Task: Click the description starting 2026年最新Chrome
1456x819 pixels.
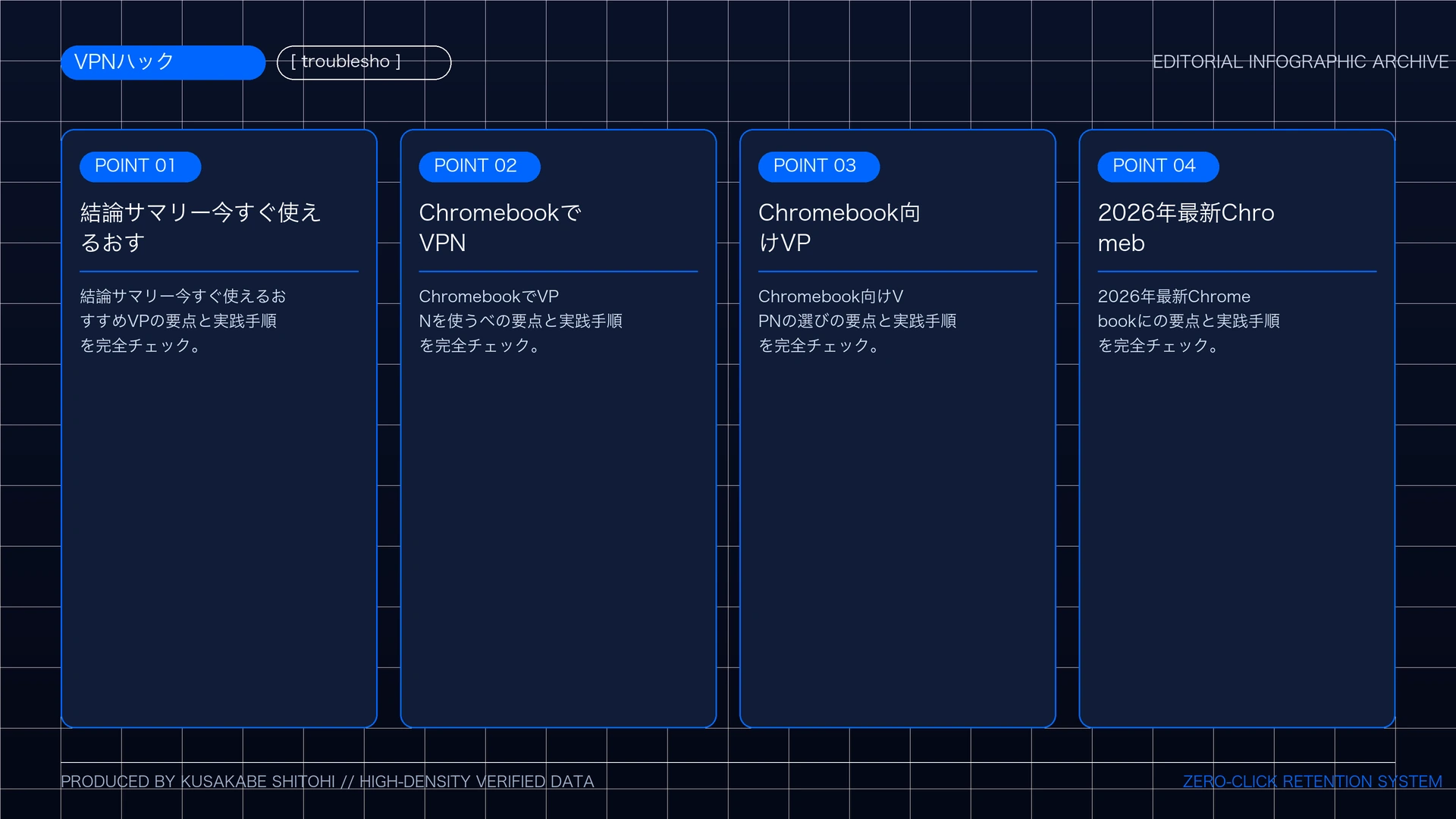Action: [1189, 321]
